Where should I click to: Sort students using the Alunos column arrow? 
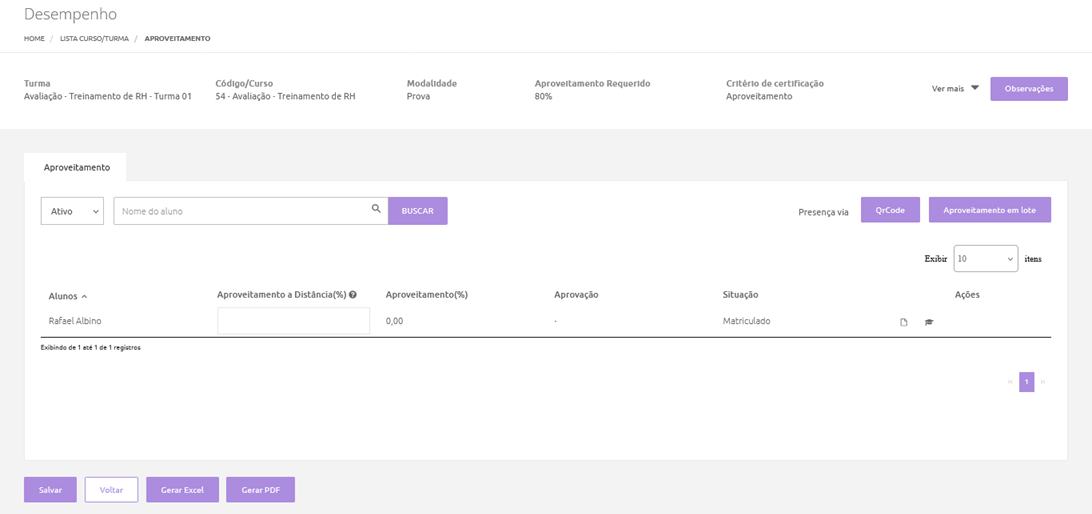point(84,297)
